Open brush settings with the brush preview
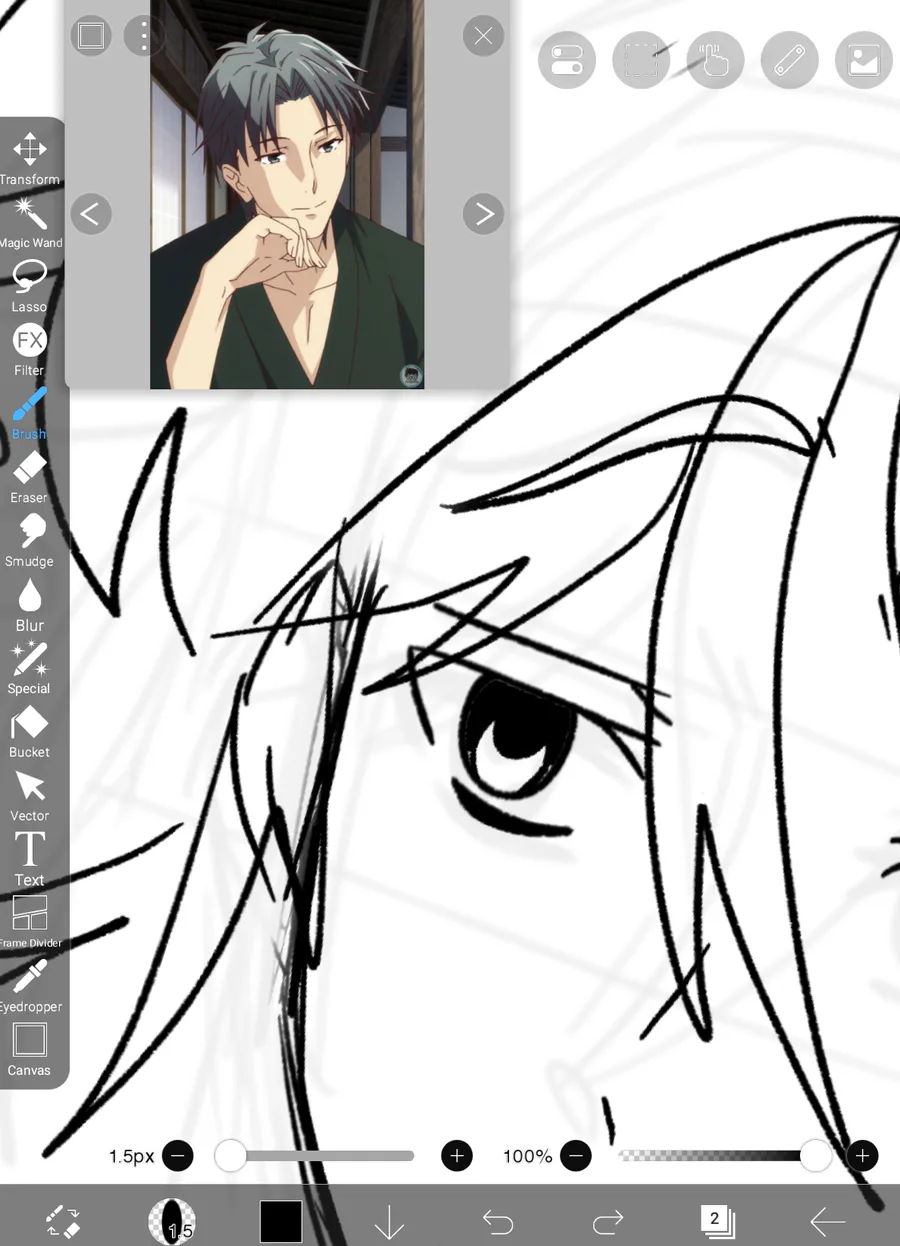The image size is (900, 1246). 171,1221
